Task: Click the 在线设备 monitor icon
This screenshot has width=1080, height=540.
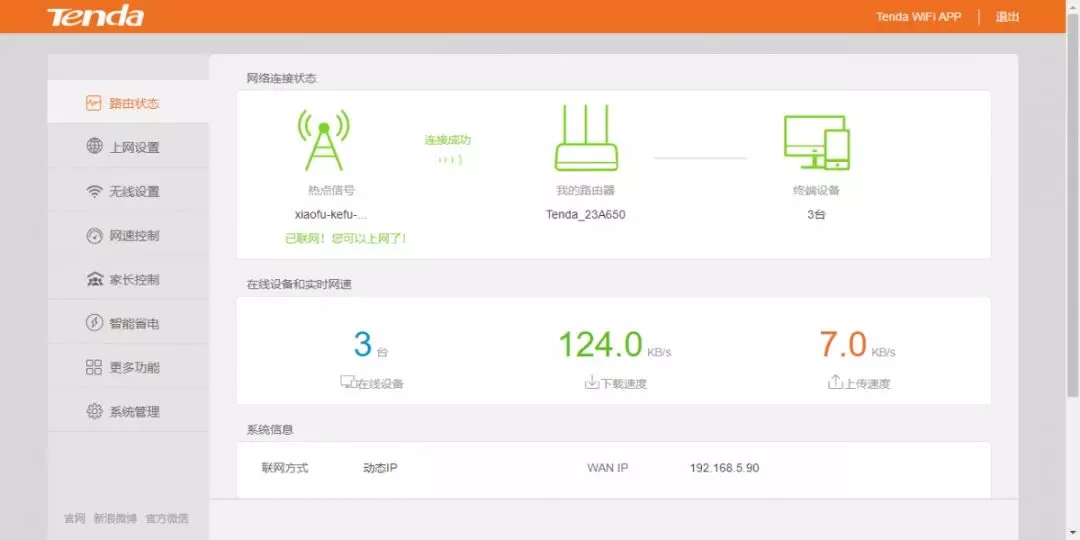Action: [348, 382]
